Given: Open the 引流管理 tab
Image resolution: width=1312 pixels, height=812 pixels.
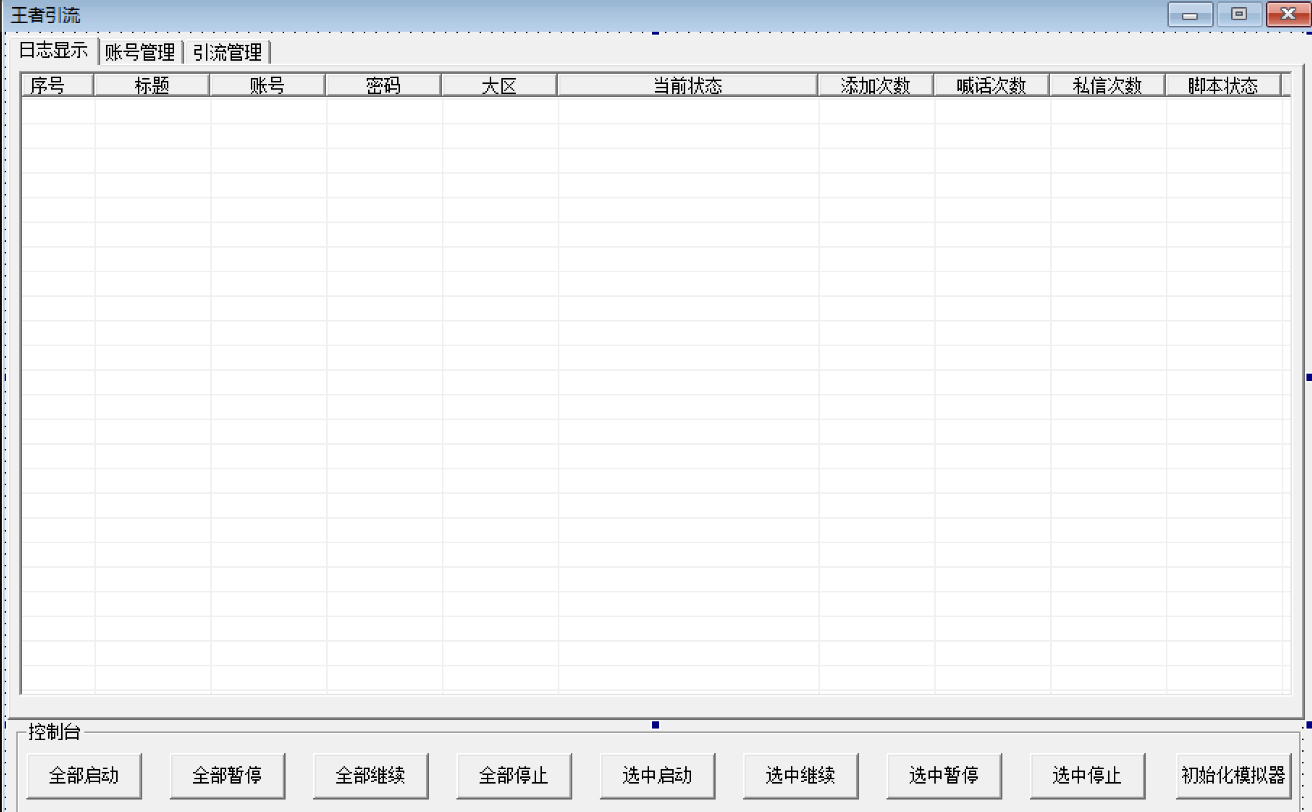Looking at the screenshot, I should (229, 53).
